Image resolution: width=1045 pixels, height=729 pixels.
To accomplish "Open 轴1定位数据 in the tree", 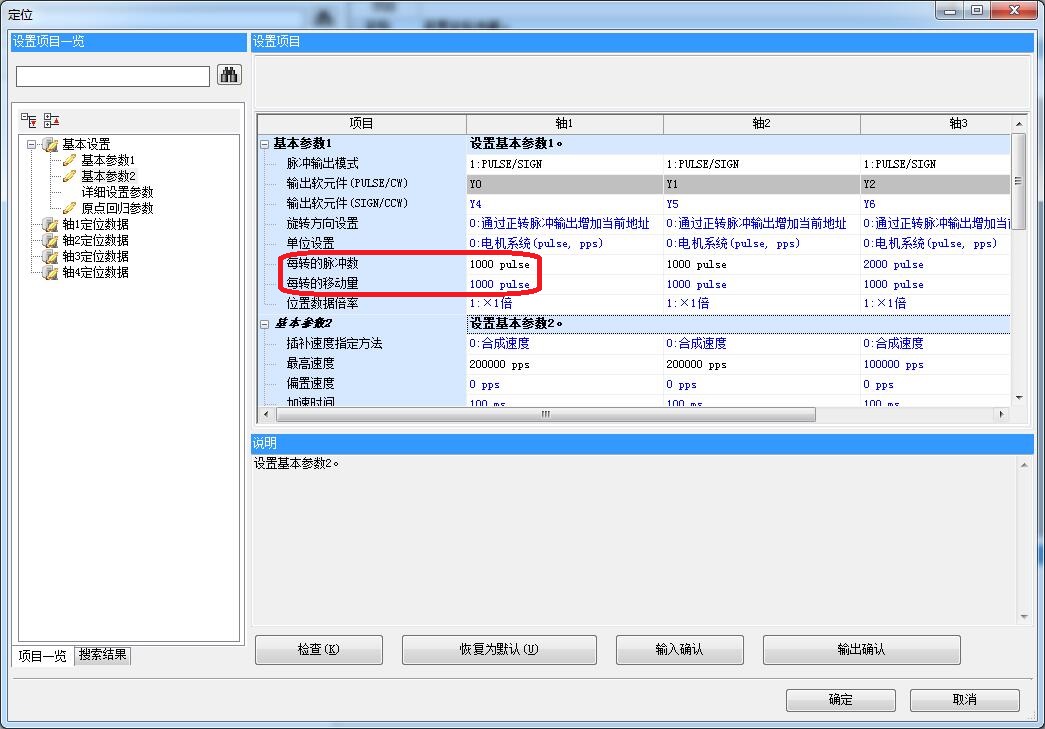I will click(95, 224).
